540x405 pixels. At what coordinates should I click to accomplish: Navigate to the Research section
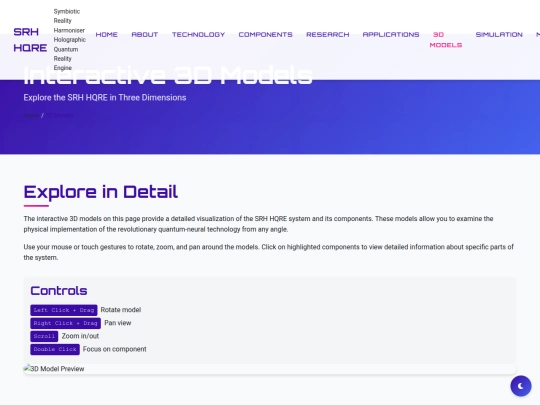[328, 34]
